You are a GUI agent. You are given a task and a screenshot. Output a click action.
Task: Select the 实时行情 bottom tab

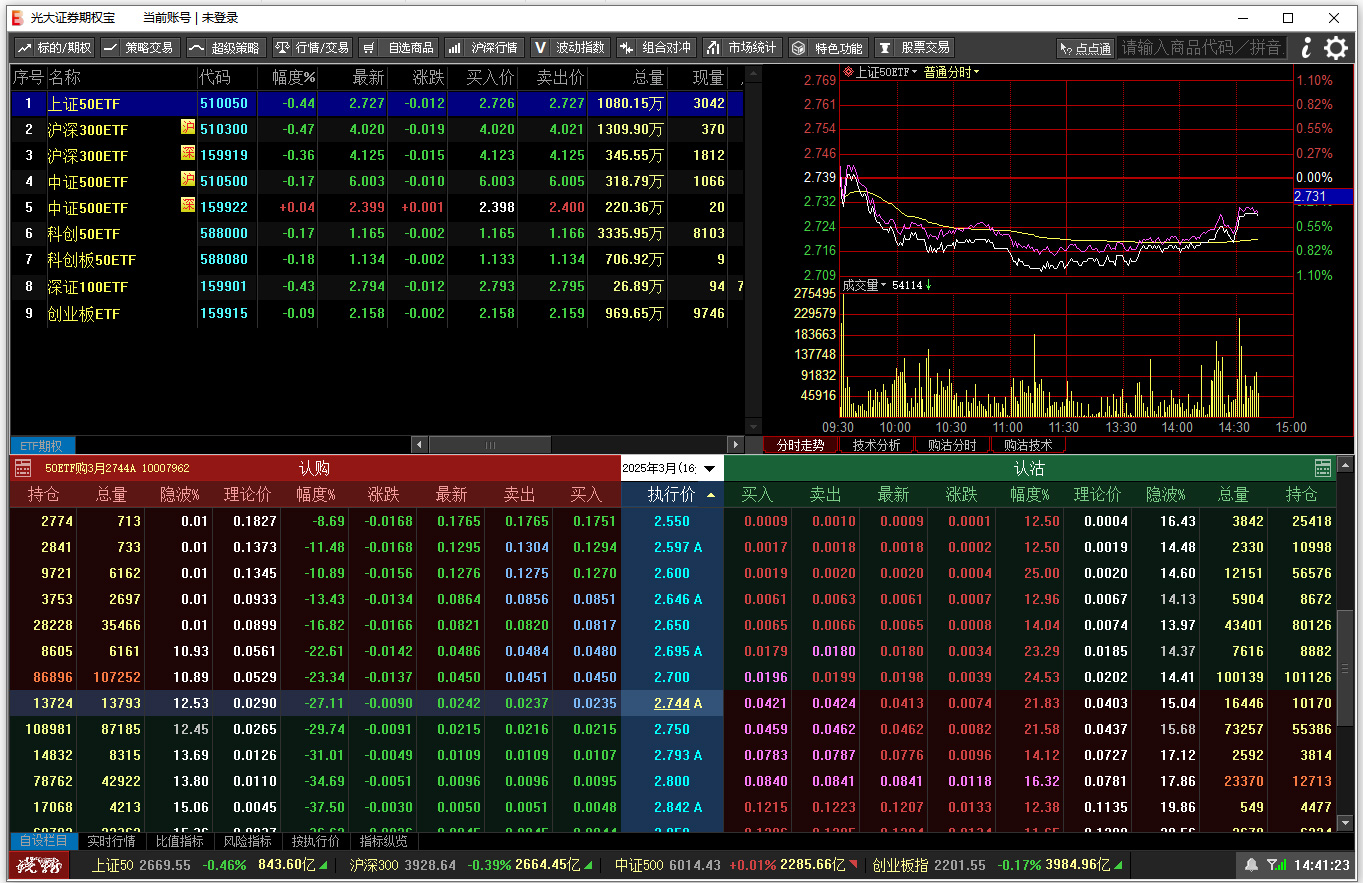(112, 841)
